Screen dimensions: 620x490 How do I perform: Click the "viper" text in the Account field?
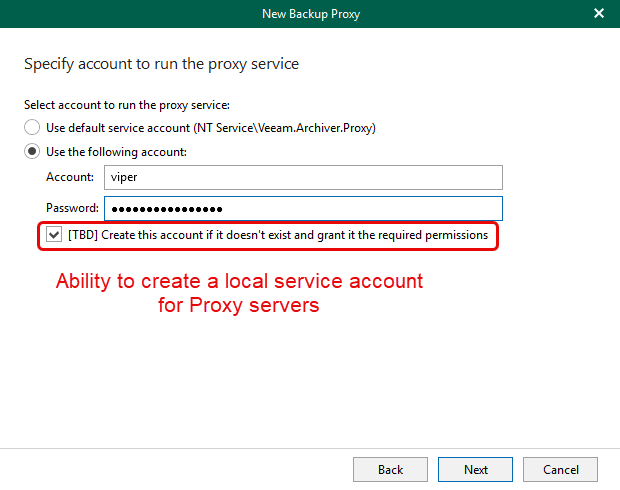pos(123,177)
